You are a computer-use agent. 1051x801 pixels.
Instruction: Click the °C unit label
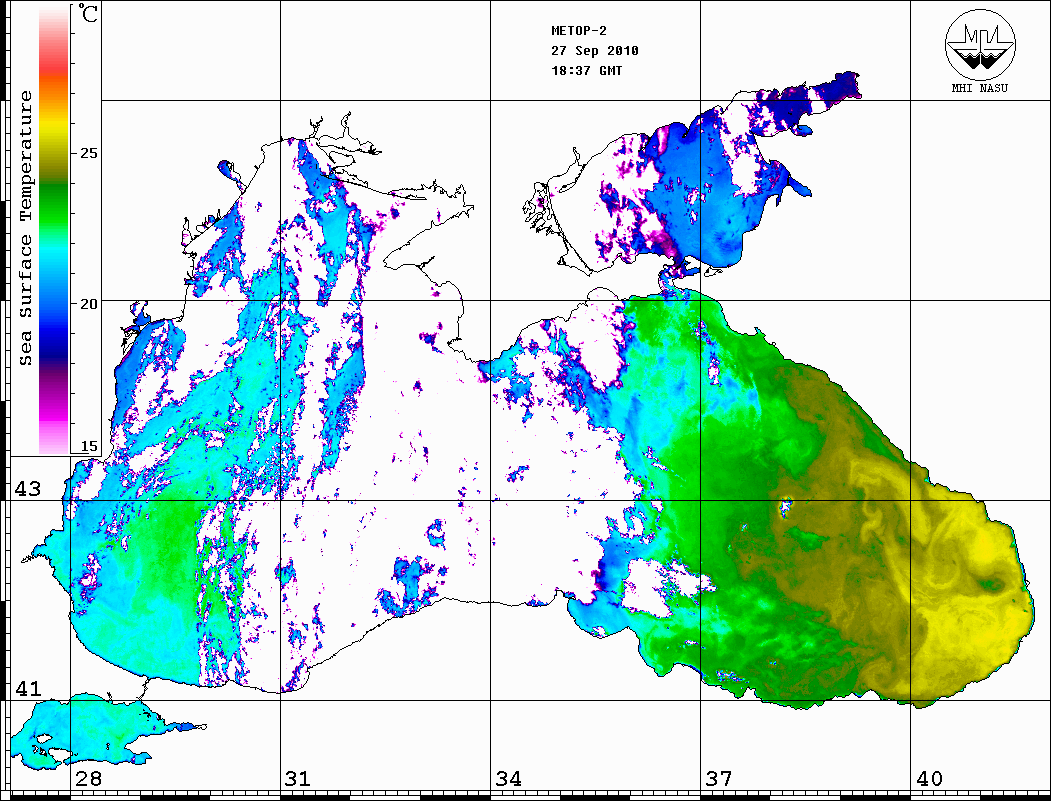tap(88, 13)
